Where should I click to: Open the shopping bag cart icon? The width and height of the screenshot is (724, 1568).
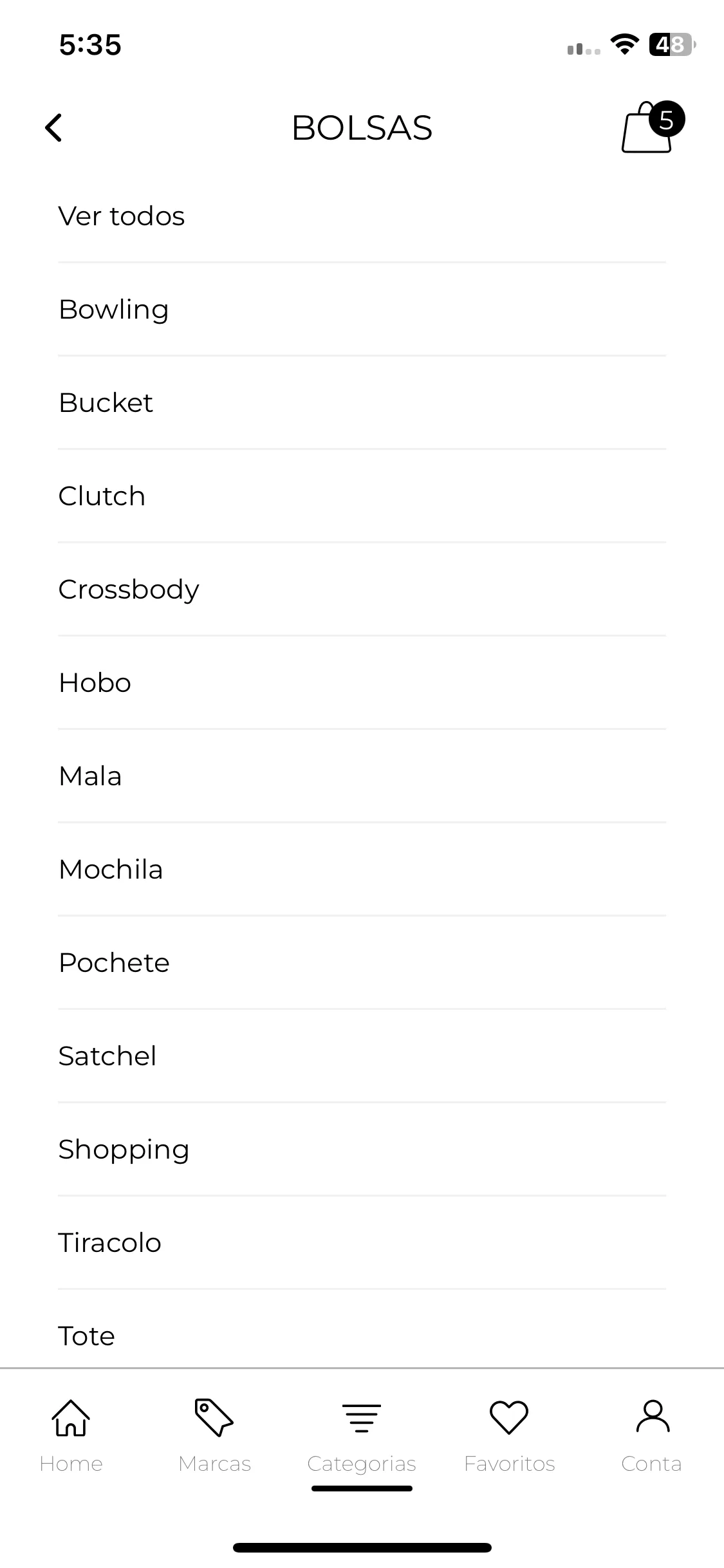click(647, 128)
